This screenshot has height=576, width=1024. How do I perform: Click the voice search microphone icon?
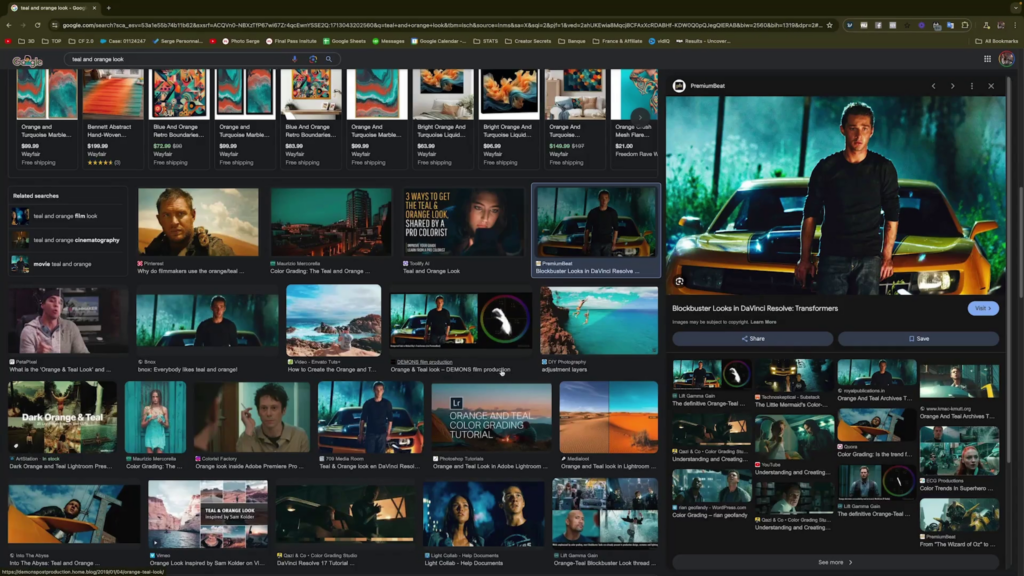(295, 59)
